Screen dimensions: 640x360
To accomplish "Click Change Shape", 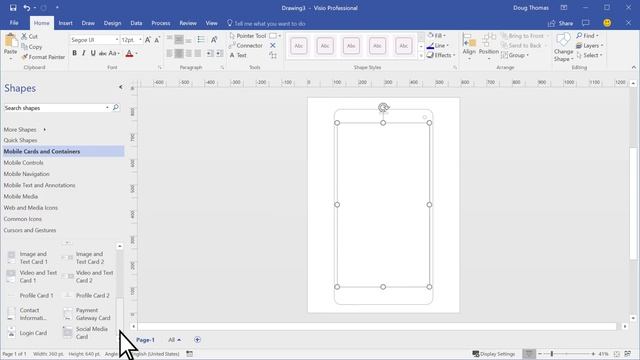I will [x=563, y=48].
